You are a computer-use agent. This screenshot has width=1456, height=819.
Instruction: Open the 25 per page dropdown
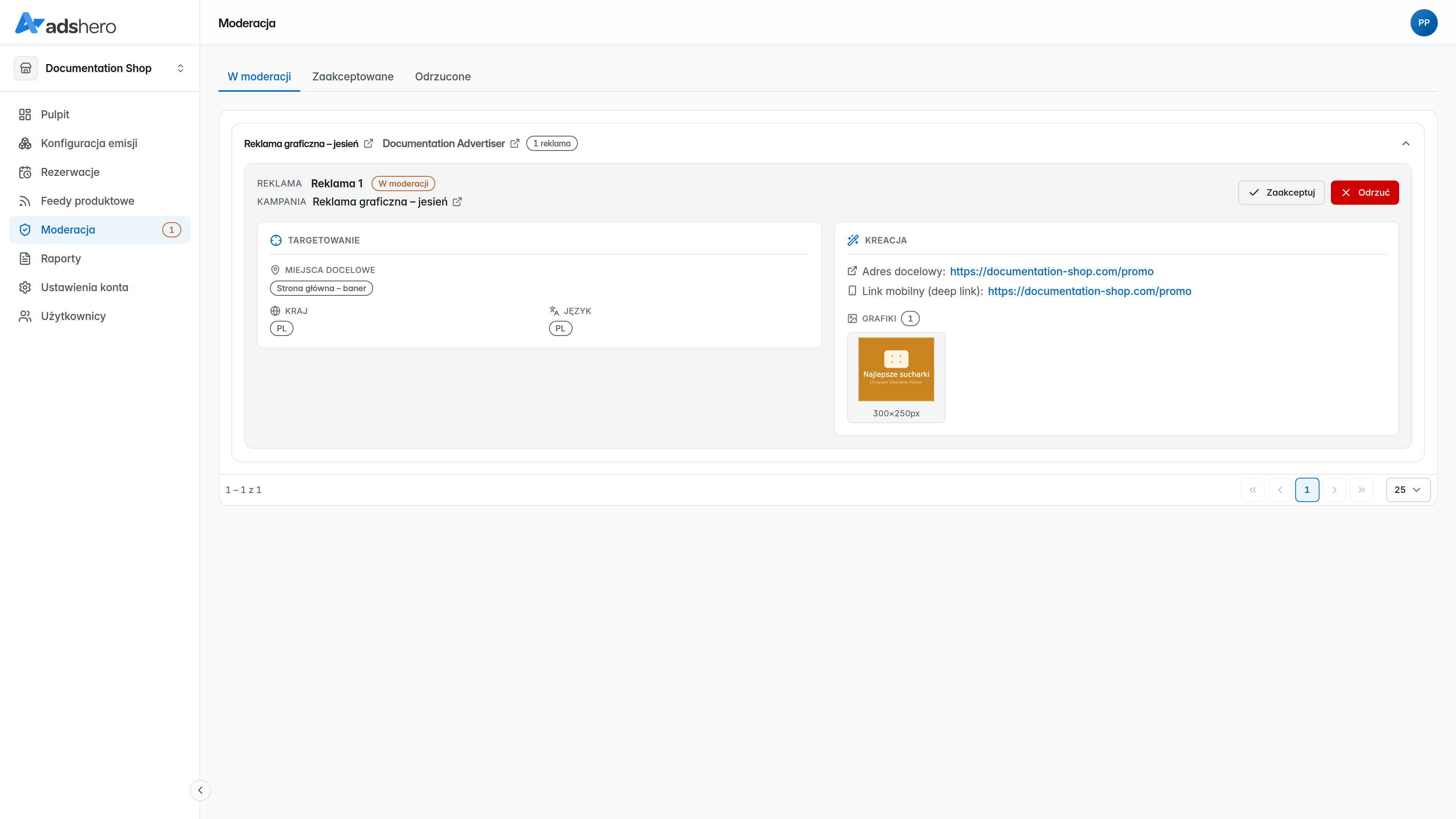point(1408,490)
